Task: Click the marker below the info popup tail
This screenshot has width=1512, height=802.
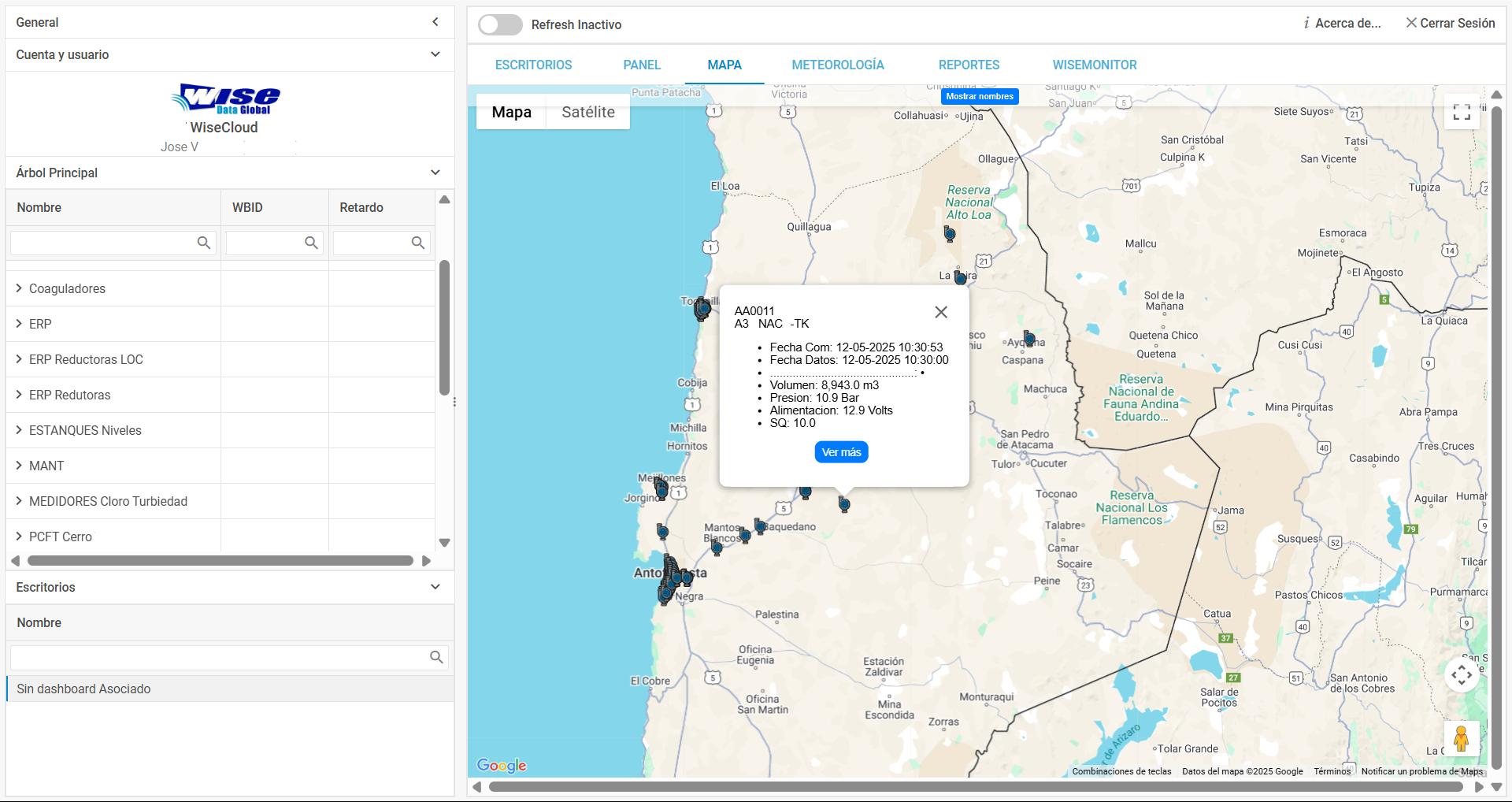Action: [x=844, y=504]
